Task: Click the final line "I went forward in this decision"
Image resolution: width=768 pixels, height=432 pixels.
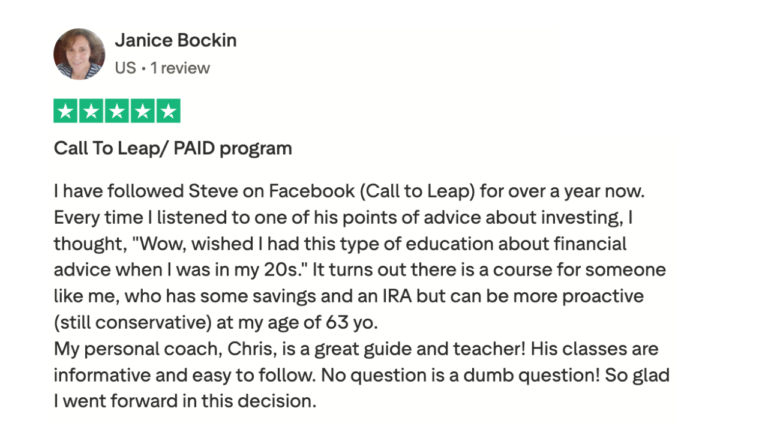Action: tap(185, 403)
